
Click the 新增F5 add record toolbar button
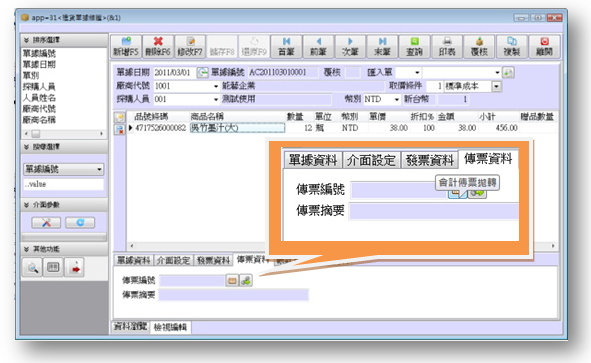tap(126, 47)
